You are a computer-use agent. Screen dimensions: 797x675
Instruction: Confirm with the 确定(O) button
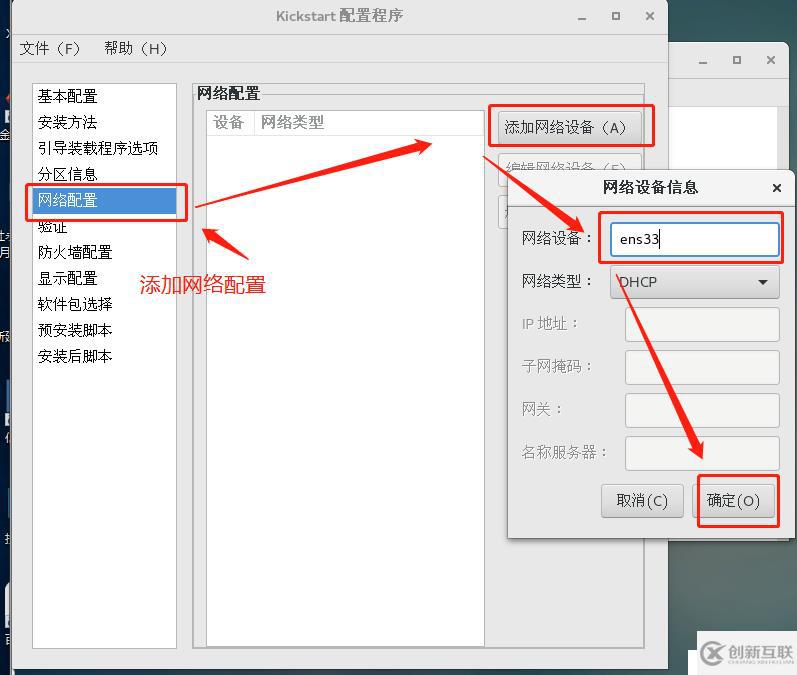pyautogui.click(x=733, y=501)
